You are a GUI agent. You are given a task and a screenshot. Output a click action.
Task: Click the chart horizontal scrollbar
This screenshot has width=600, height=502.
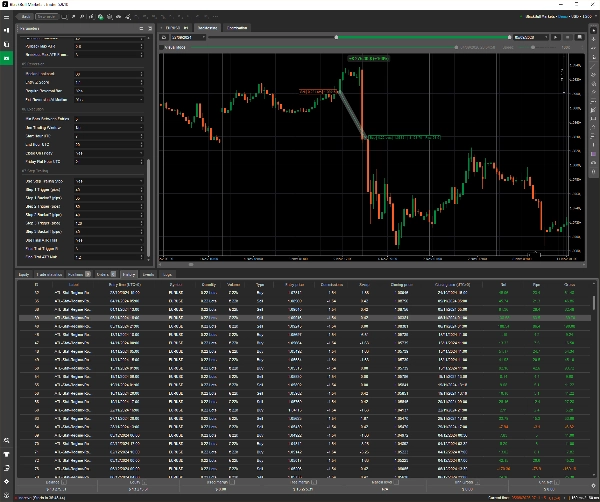click(x=191, y=264)
